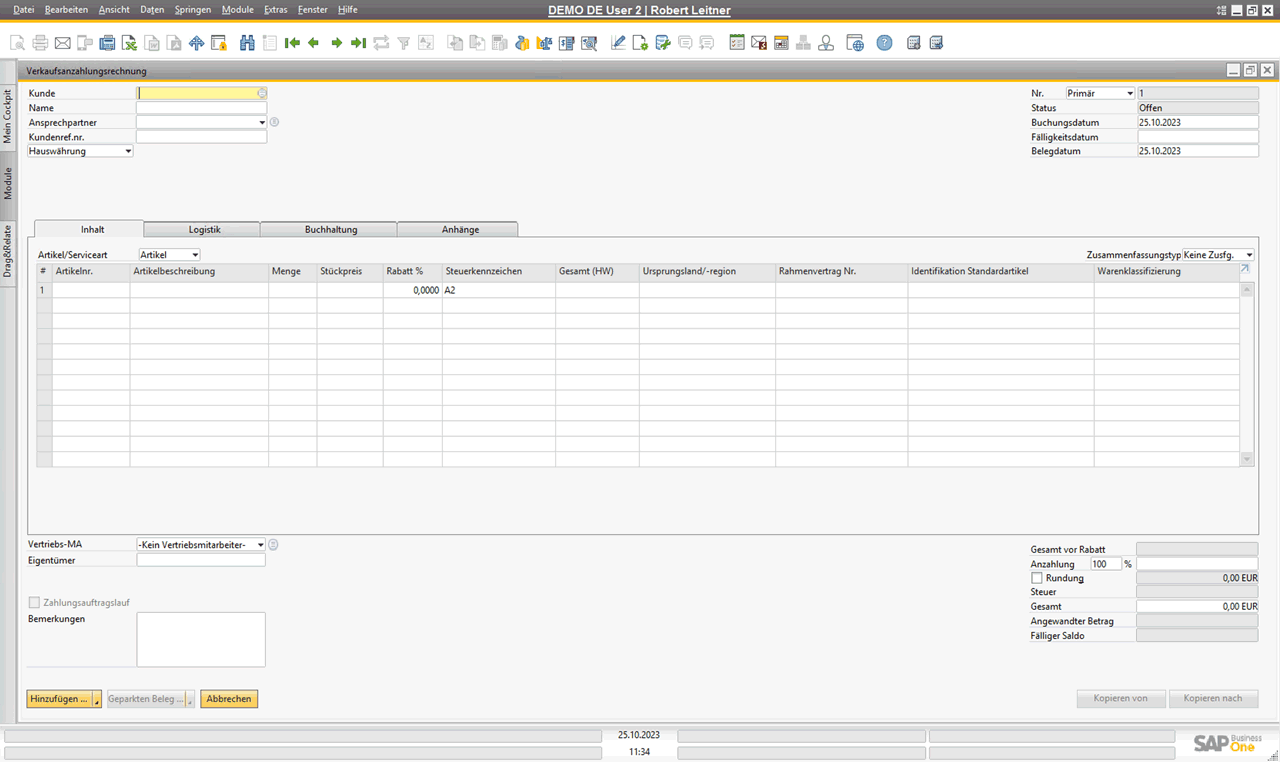The height and width of the screenshot is (762, 1280).
Task: Go to next record green arrow
Action: 336,43
